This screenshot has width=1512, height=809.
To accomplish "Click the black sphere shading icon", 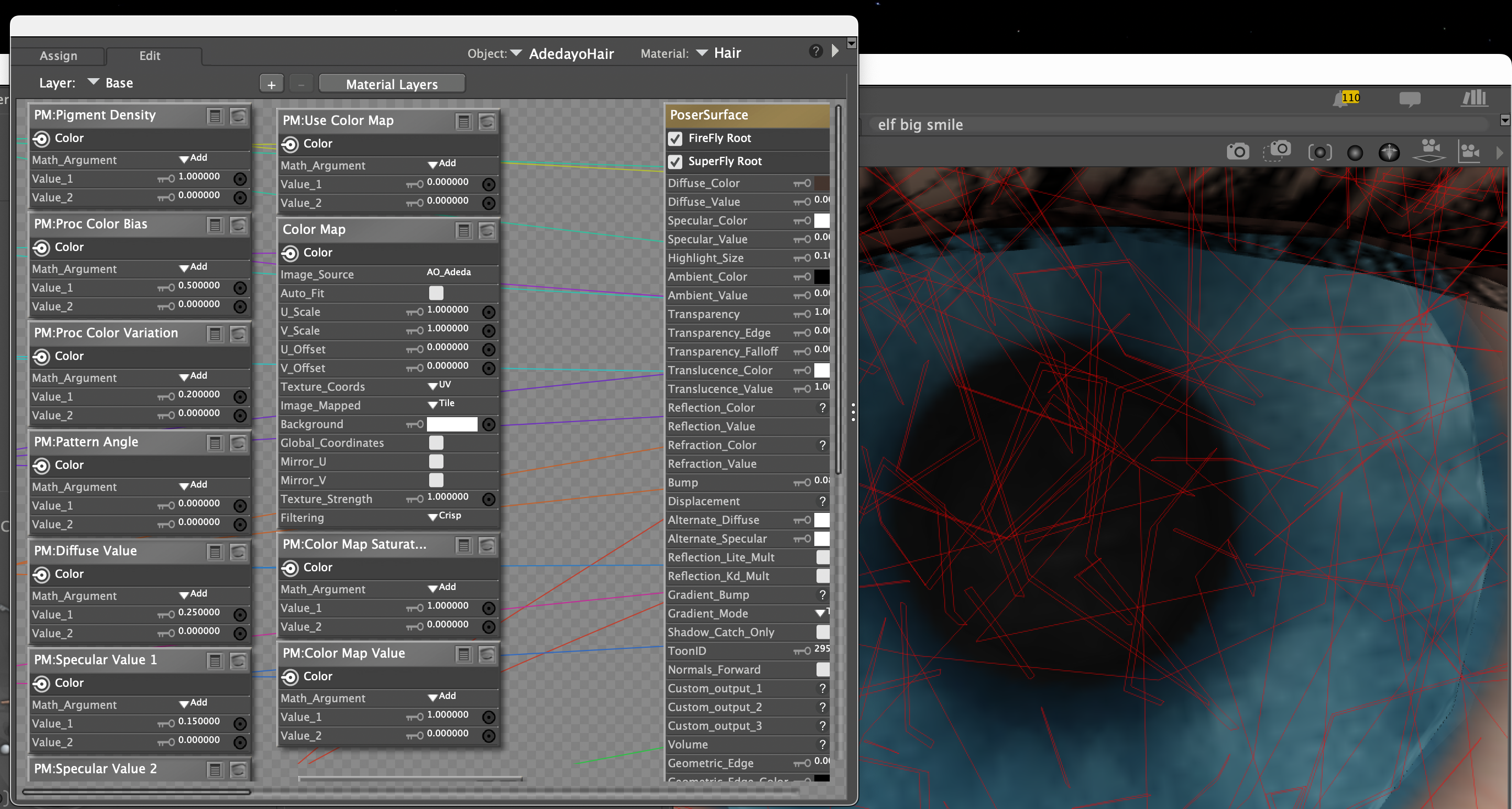I will pyautogui.click(x=1355, y=152).
